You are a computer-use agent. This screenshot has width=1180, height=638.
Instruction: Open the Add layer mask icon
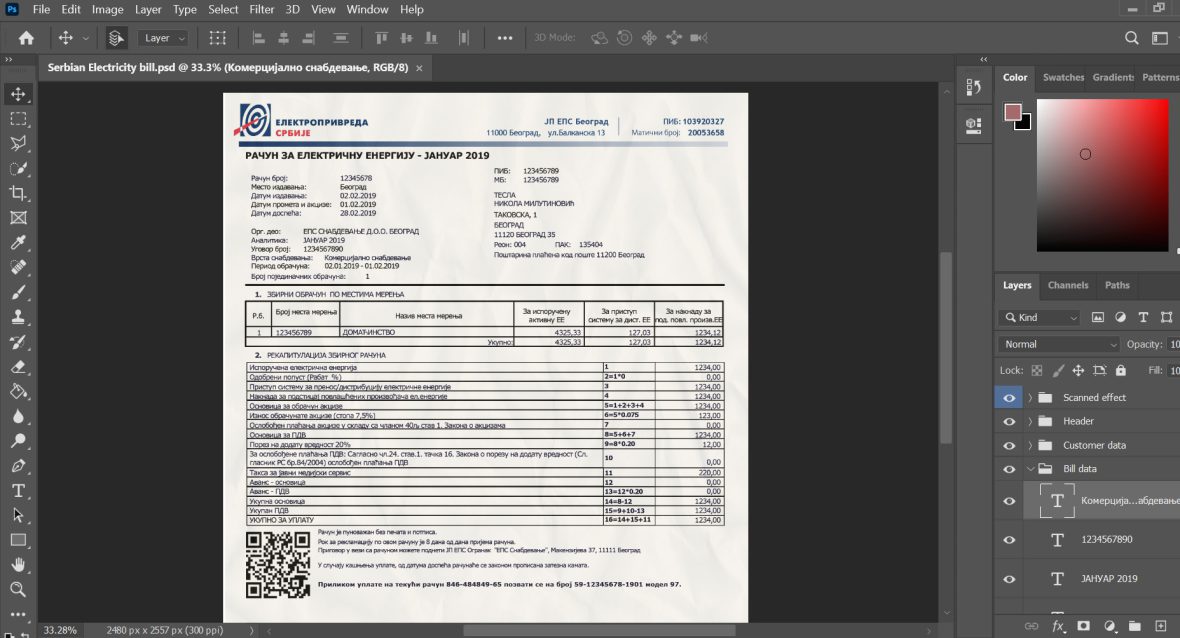1084,626
